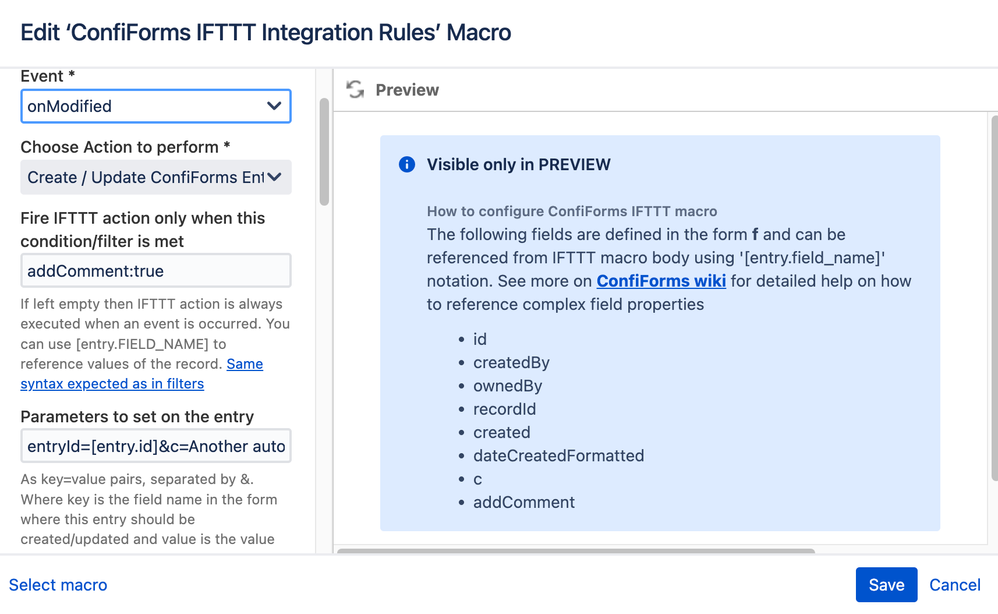This screenshot has height=614, width=998.
Task: Click the Select macro link
Action: pos(58,585)
